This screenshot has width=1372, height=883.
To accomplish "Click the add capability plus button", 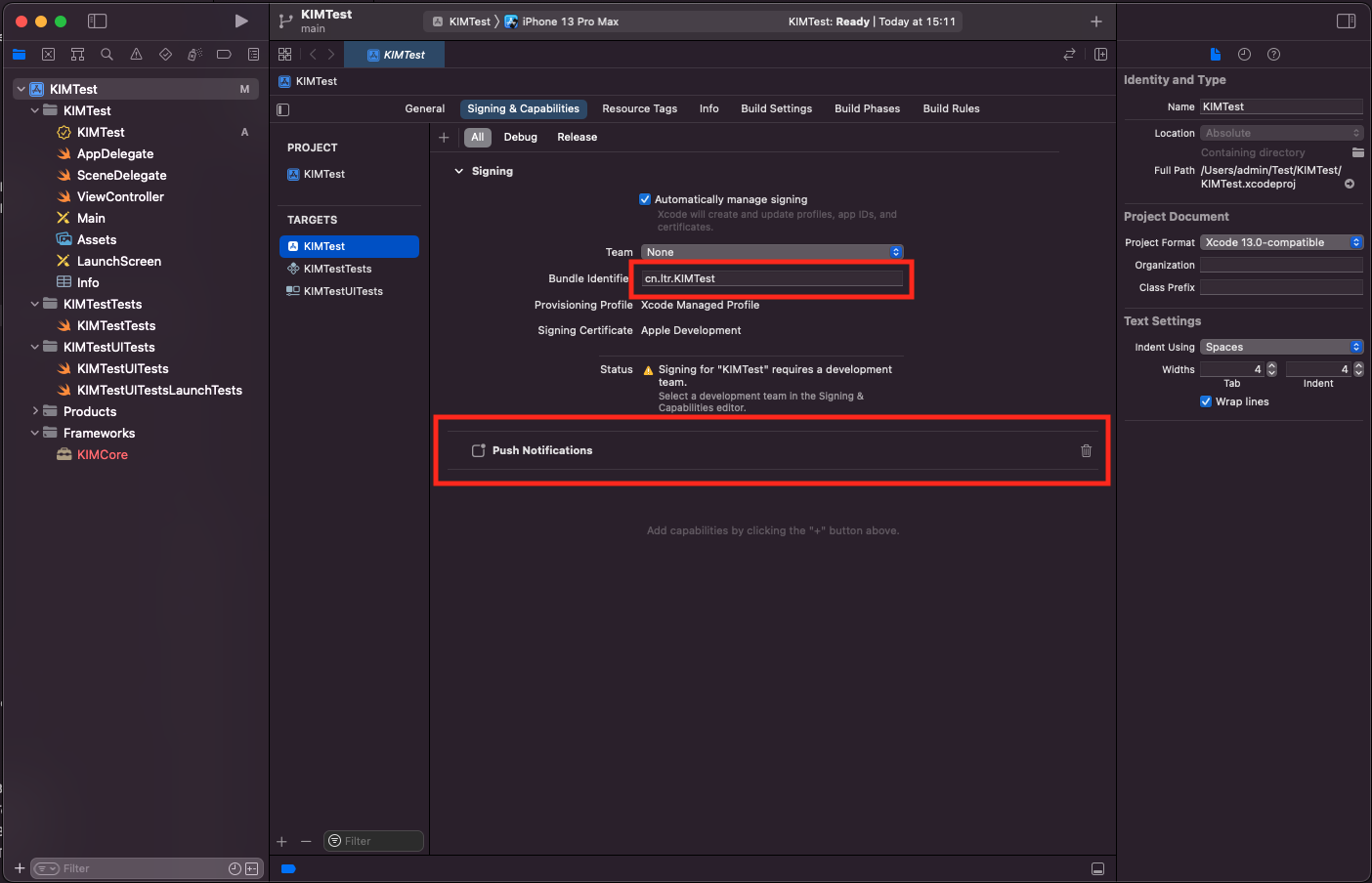I will click(x=444, y=138).
